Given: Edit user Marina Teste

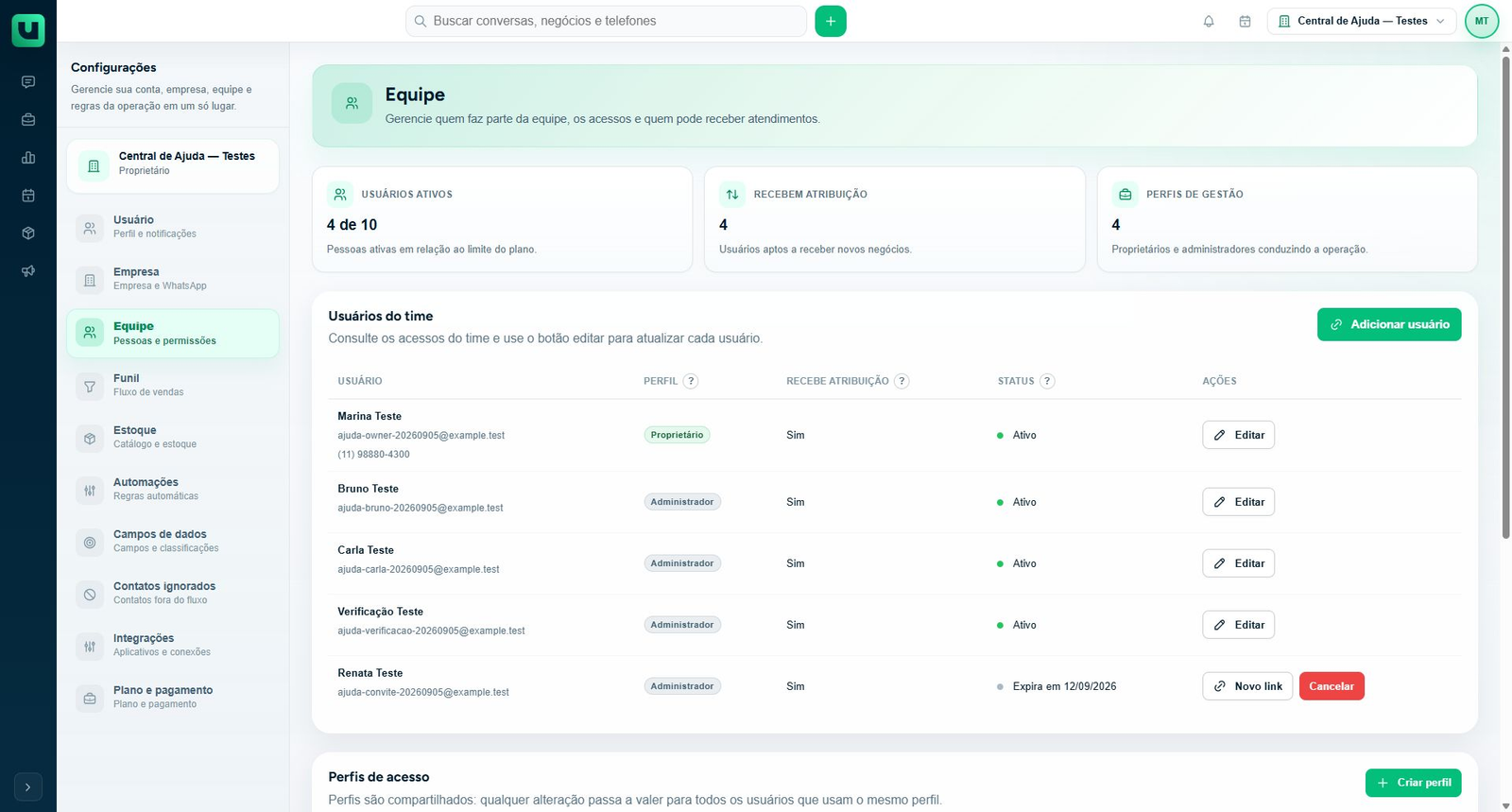Looking at the screenshot, I should 1238,435.
